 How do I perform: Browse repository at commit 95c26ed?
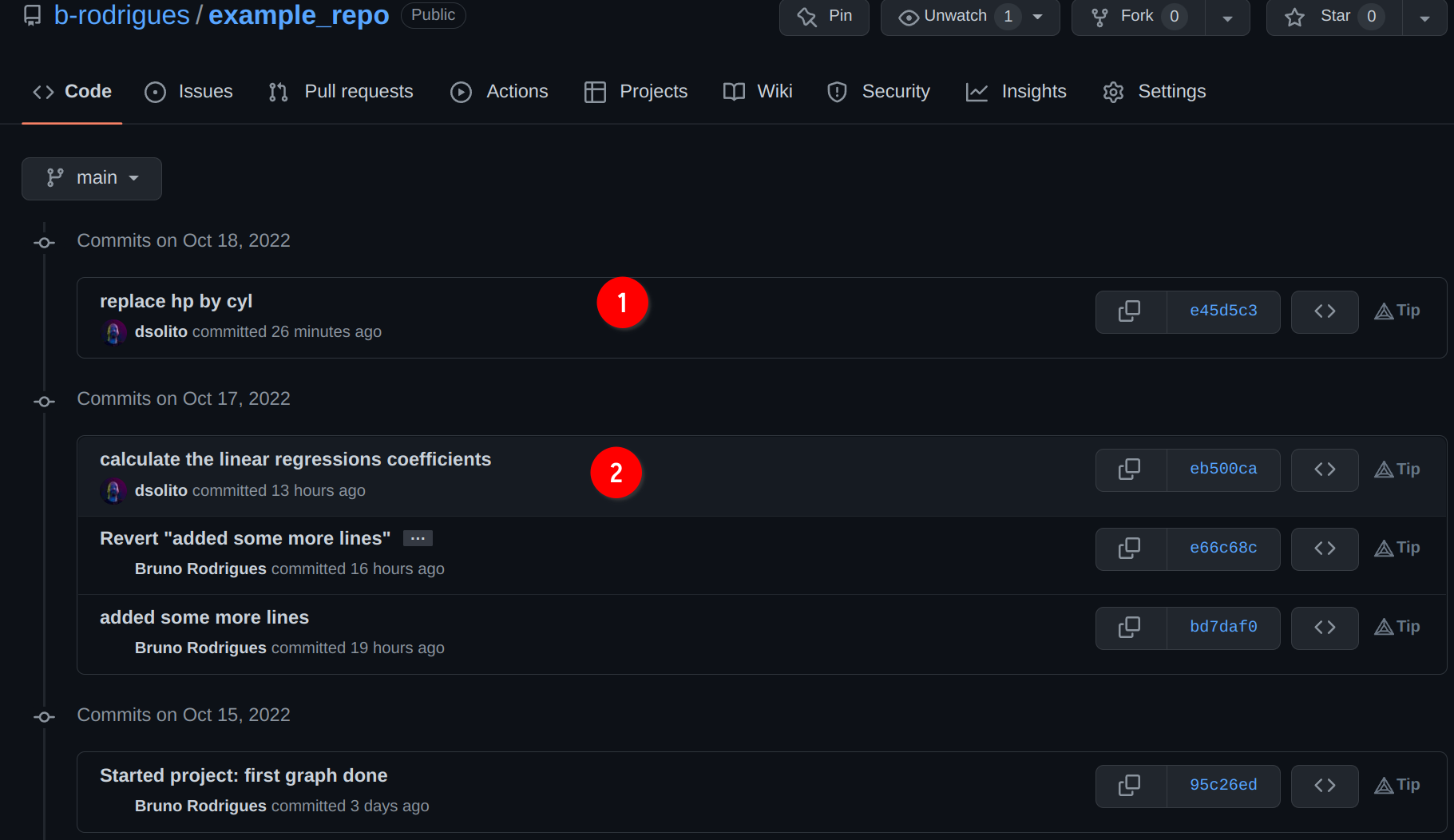tap(1325, 786)
